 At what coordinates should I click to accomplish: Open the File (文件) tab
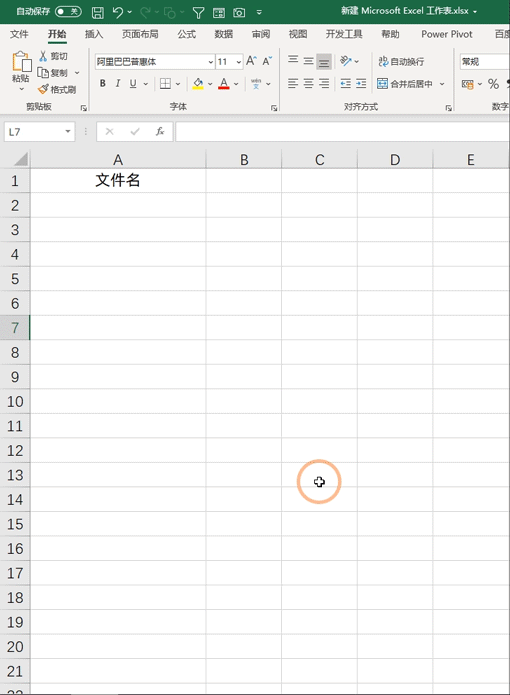click(x=19, y=34)
